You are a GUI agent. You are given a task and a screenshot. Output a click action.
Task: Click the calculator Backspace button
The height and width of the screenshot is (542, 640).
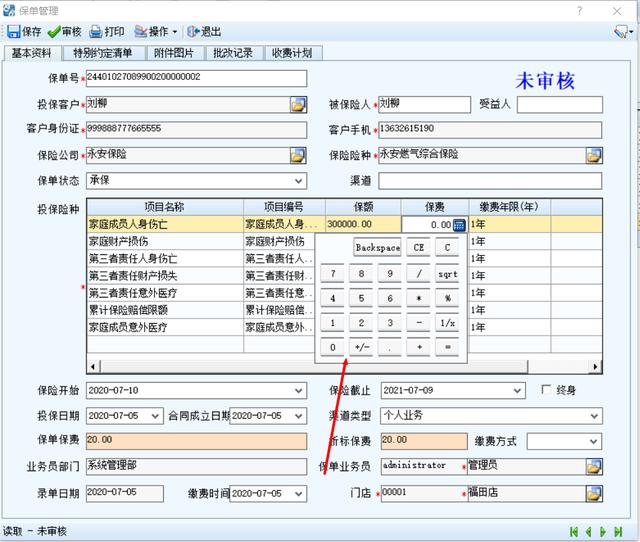pyautogui.click(x=378, y=248)
